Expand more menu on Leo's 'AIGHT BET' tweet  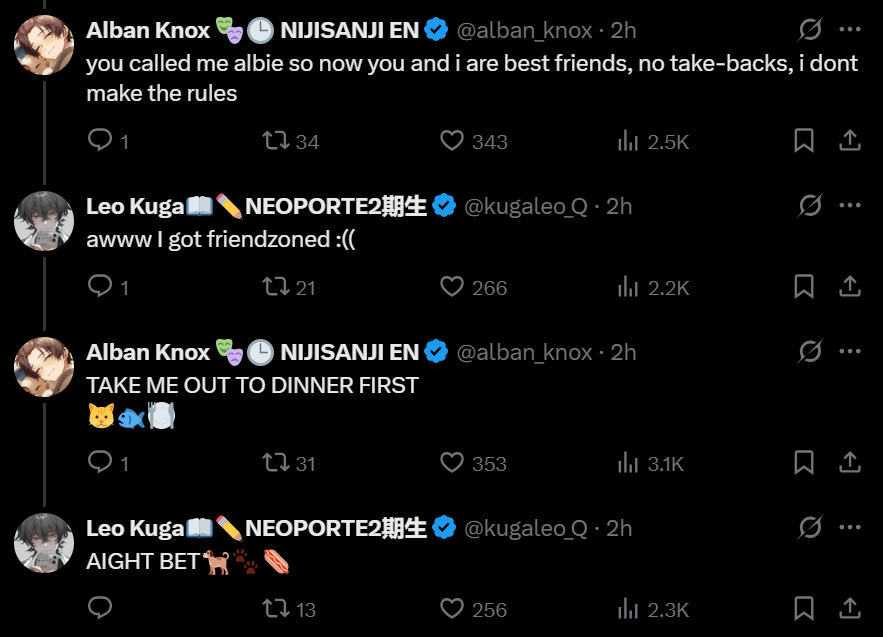(x=850, y=528)
